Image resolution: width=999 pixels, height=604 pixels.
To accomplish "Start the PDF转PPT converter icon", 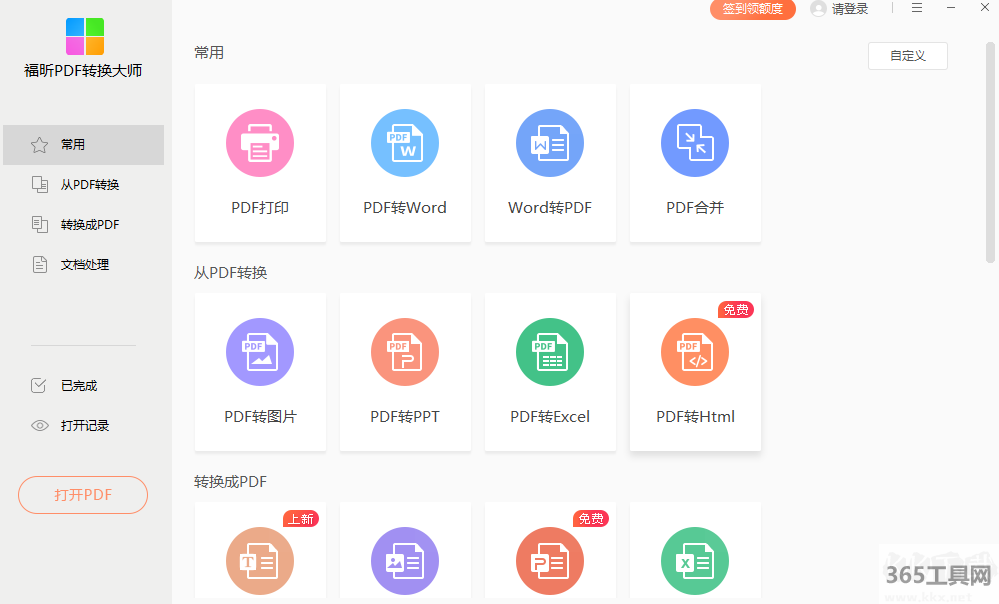I will pos(405,353).
